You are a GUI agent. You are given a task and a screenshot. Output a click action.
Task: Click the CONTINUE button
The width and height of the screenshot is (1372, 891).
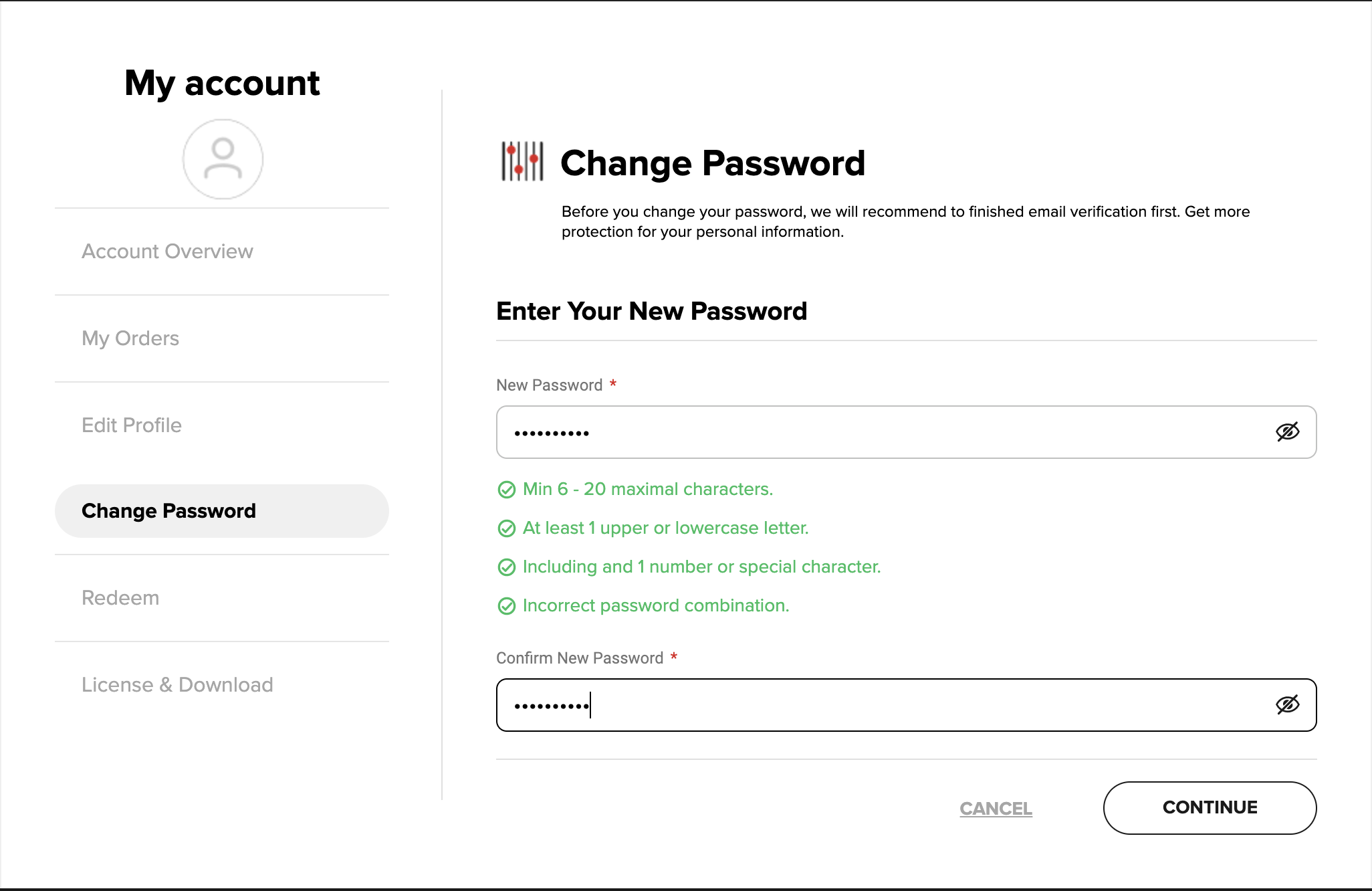click(1210, 808)
